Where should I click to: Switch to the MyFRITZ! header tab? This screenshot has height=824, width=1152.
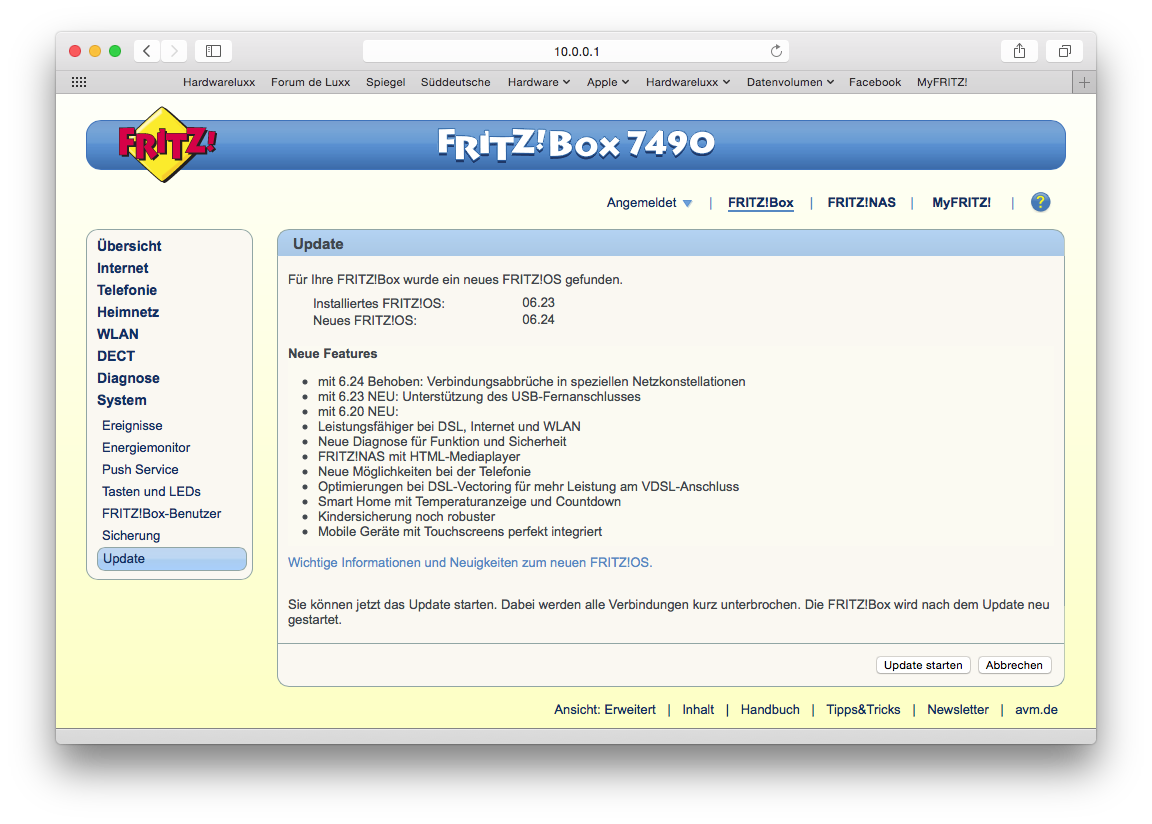click(961, 203)
